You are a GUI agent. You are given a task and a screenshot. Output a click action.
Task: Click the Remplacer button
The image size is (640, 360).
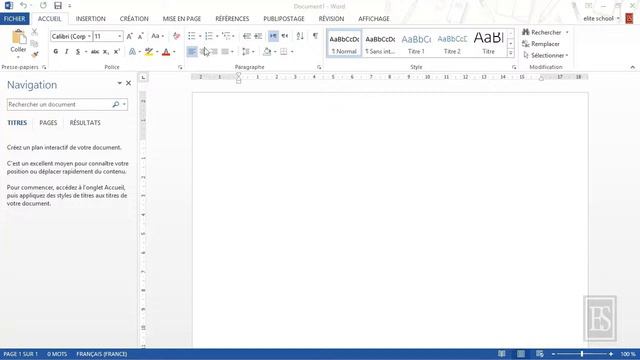(x=541, y=44)
